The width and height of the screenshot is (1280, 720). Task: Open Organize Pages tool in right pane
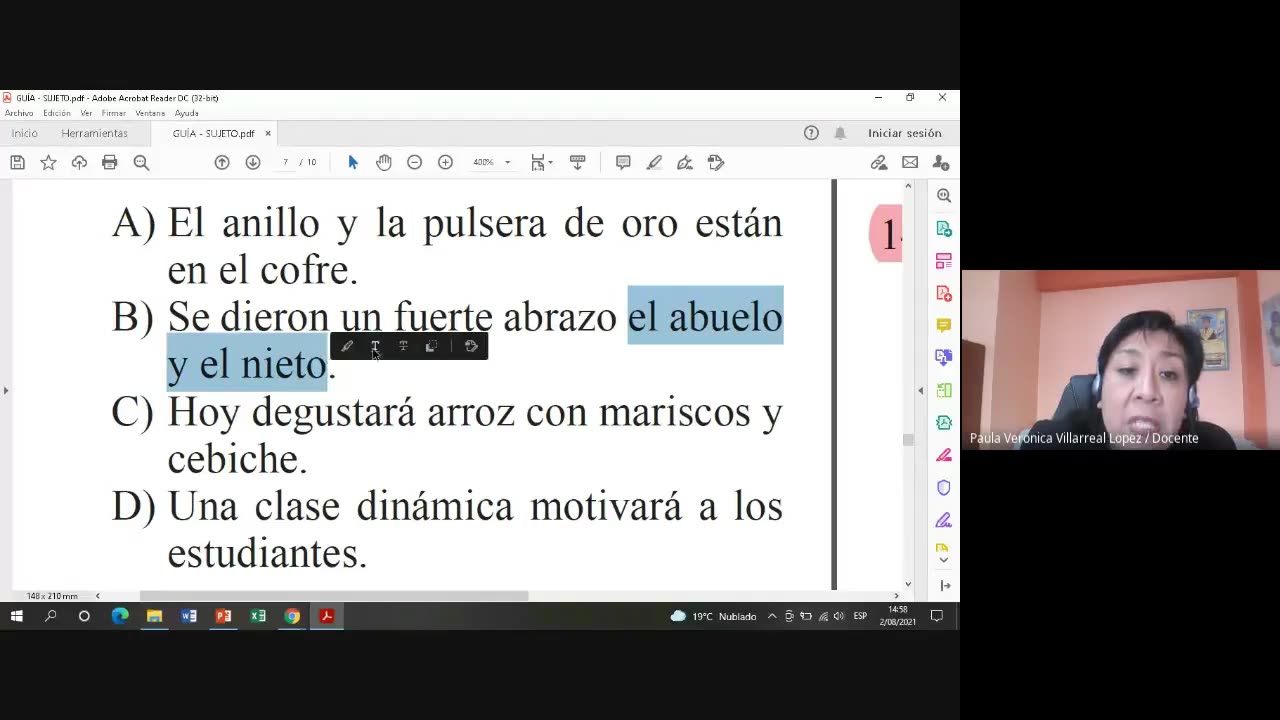coord(944,390)
